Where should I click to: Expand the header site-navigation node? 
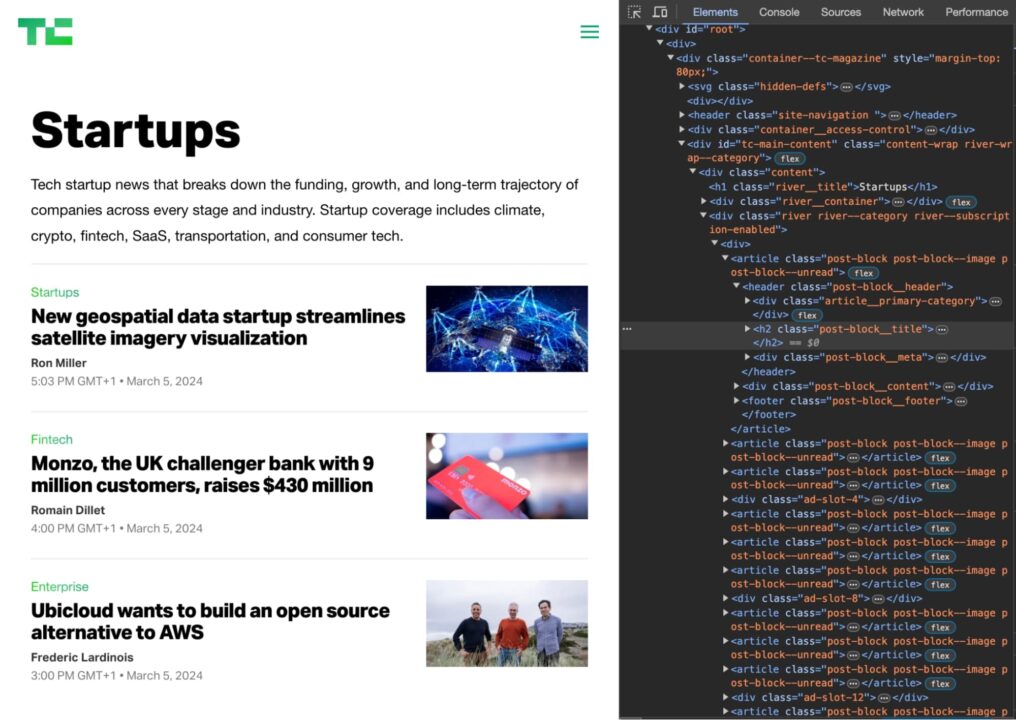682,115
